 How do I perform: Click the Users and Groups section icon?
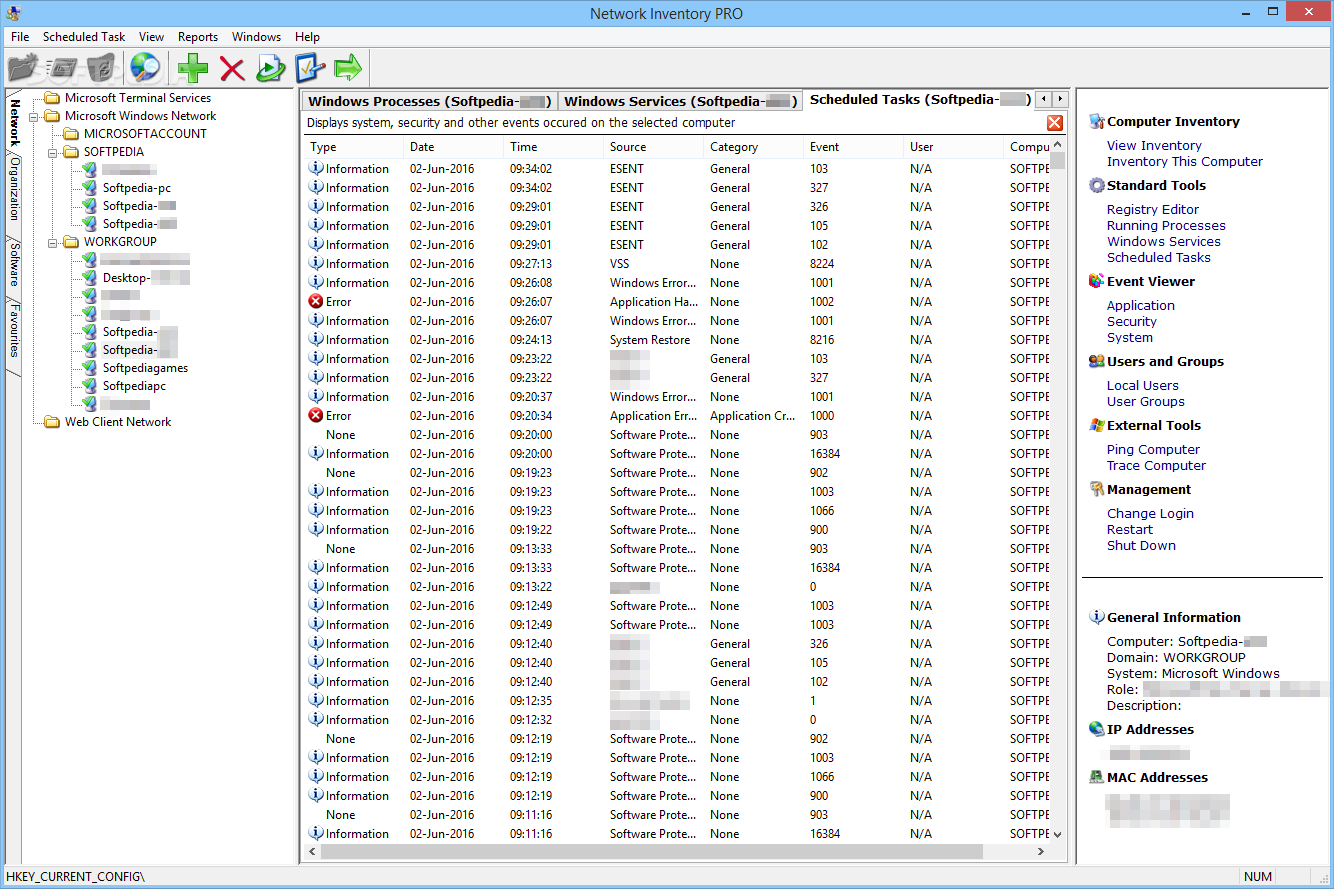click(x=1097, y=361)
